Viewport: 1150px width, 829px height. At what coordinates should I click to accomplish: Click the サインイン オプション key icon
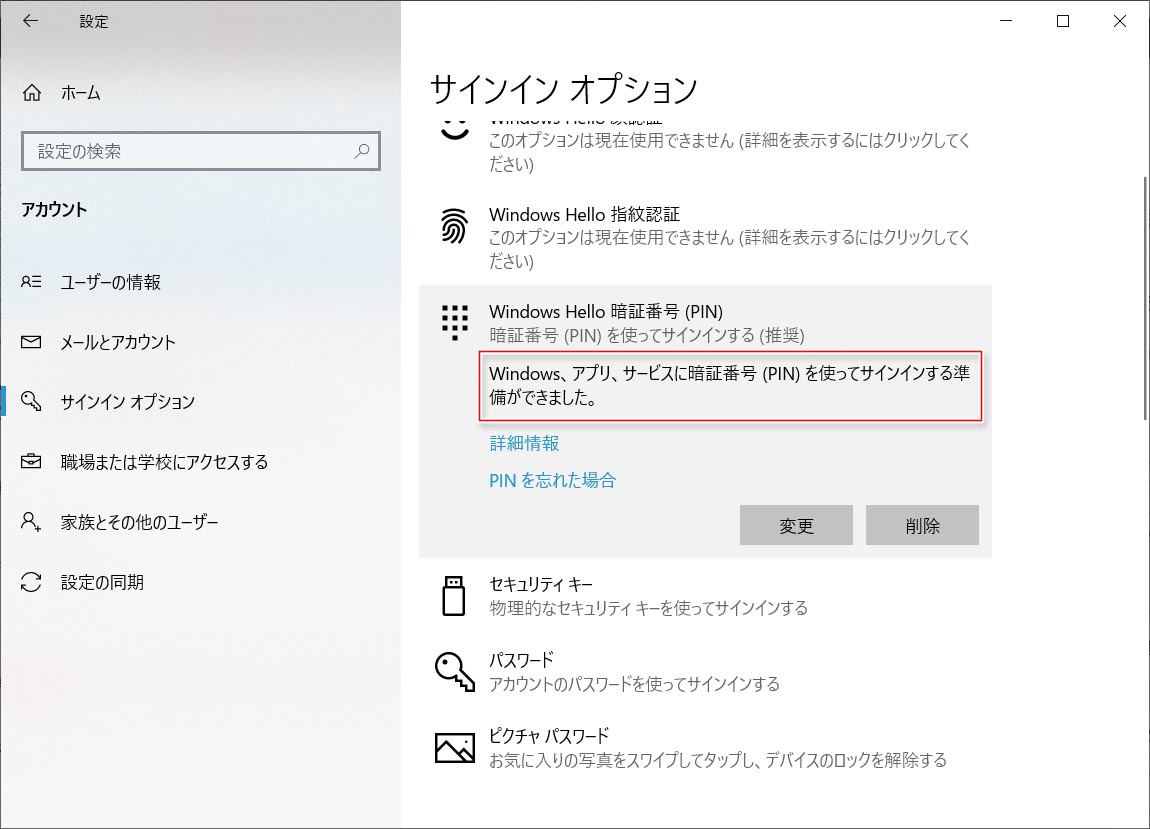31,401
